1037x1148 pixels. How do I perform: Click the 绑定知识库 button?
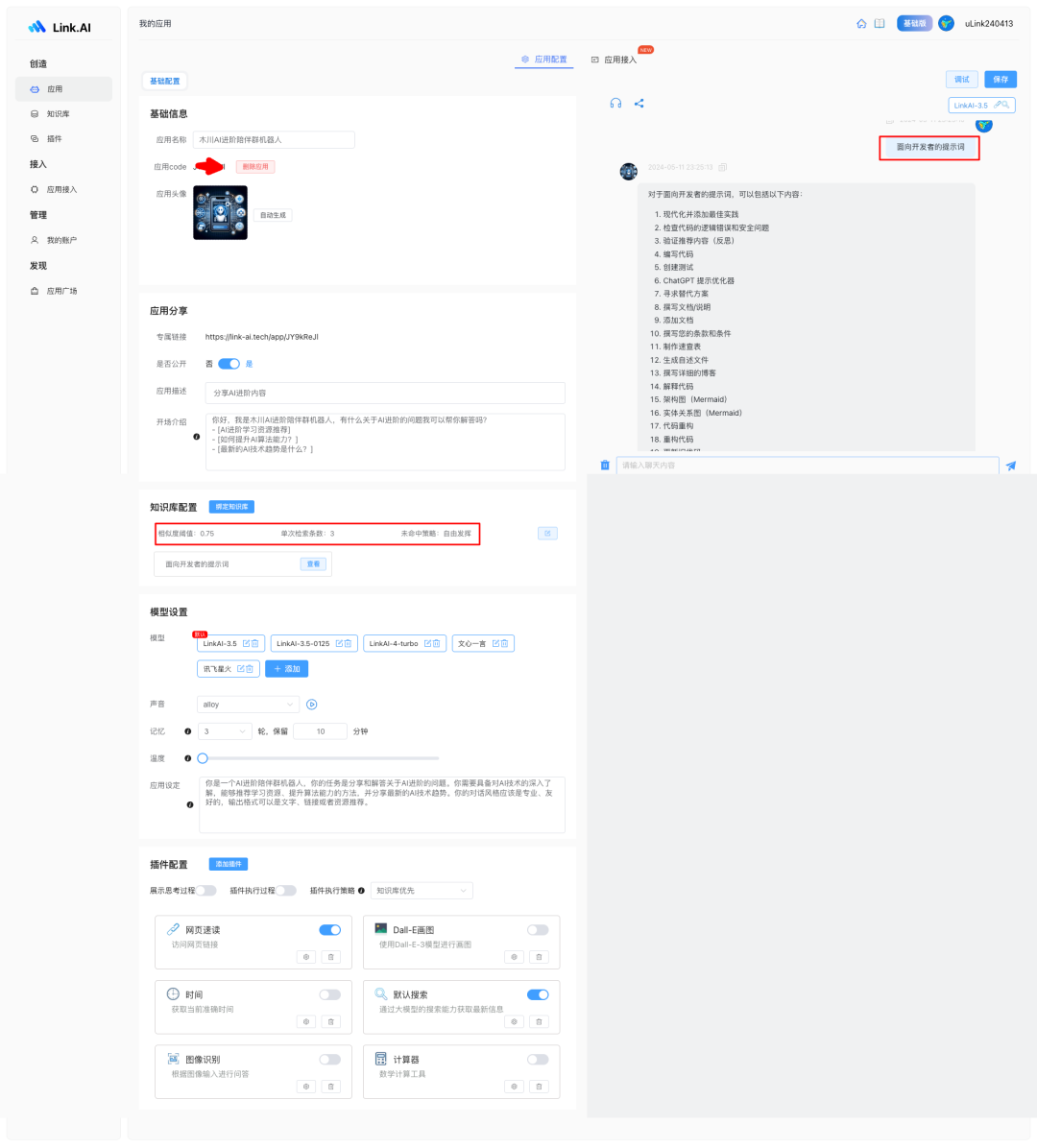[x=231, y=507]
